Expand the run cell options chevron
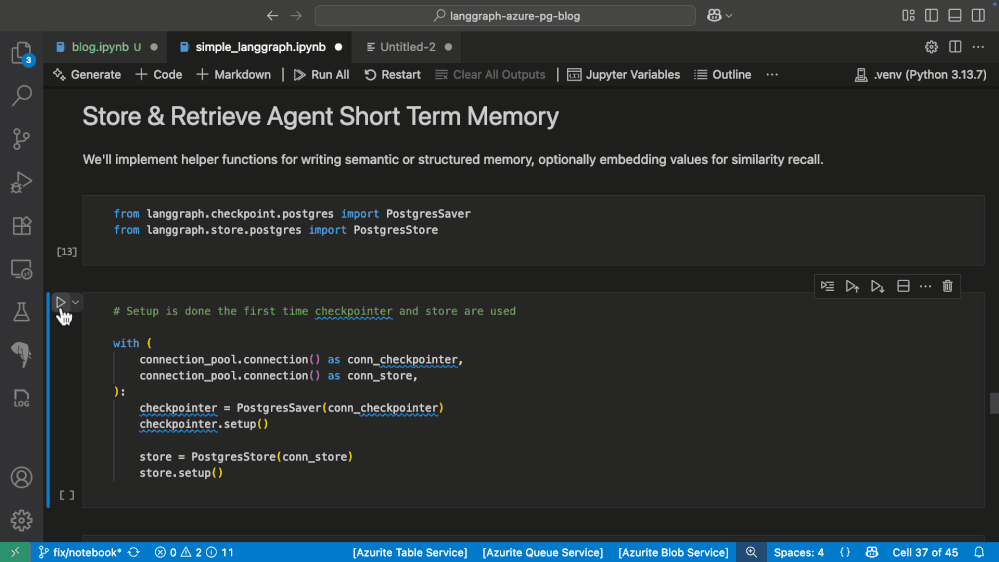The image size is (999, 562). coord(76,302)
